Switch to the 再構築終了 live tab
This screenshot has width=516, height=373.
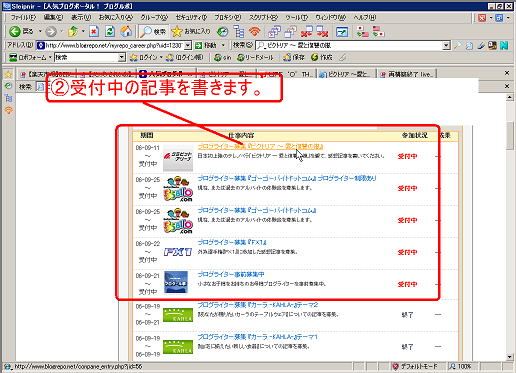(x=407, y=74)
